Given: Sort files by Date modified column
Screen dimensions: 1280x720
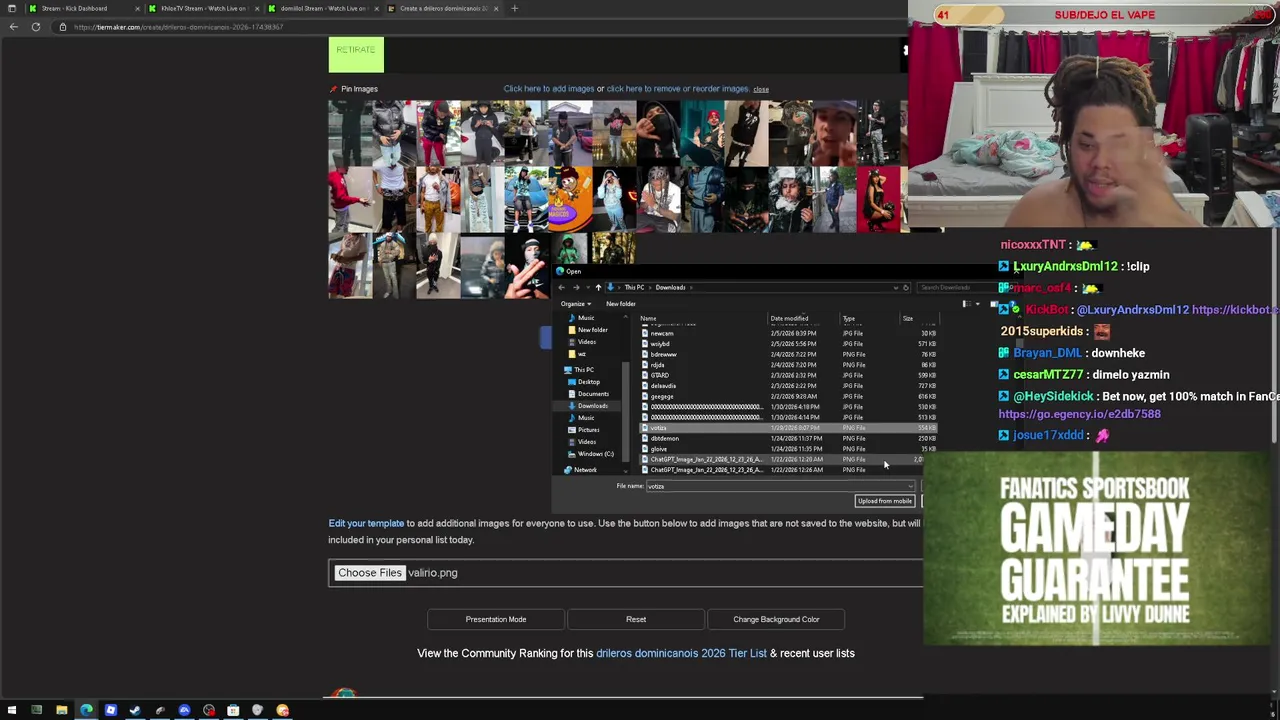Looking at the screenshot, I should pos(789,318).
